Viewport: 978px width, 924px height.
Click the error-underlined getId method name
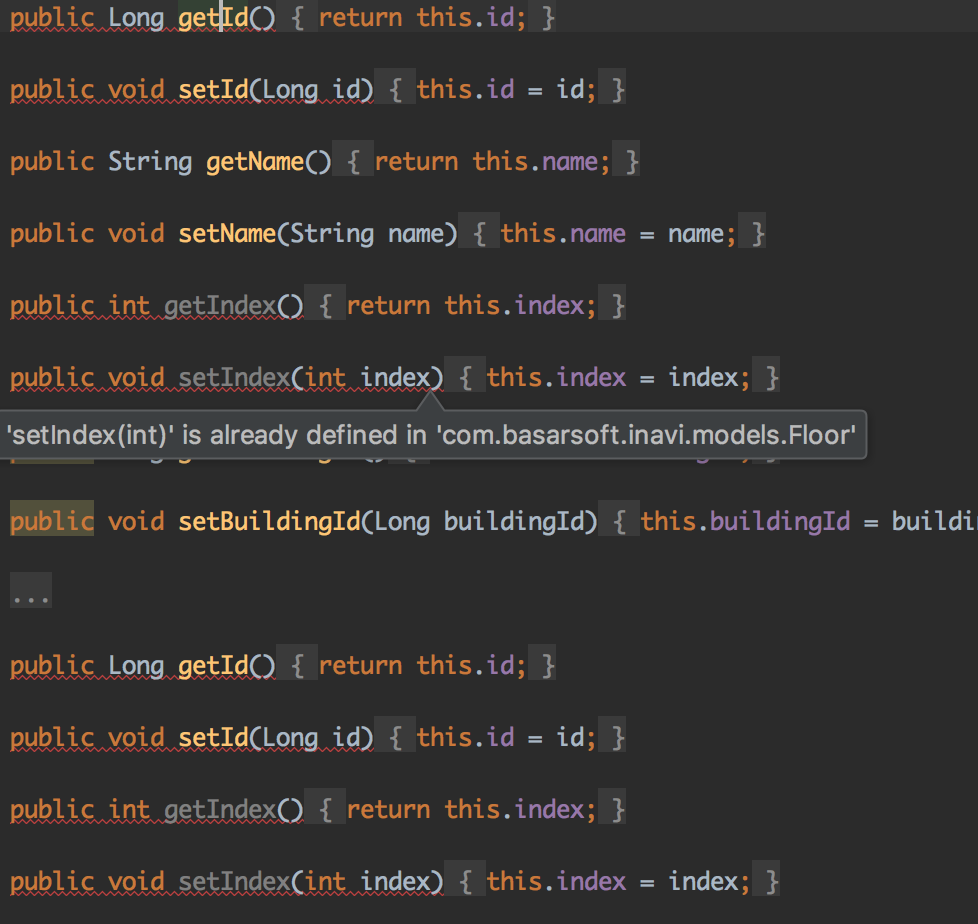pyautogui.click(x=213, y=17)
